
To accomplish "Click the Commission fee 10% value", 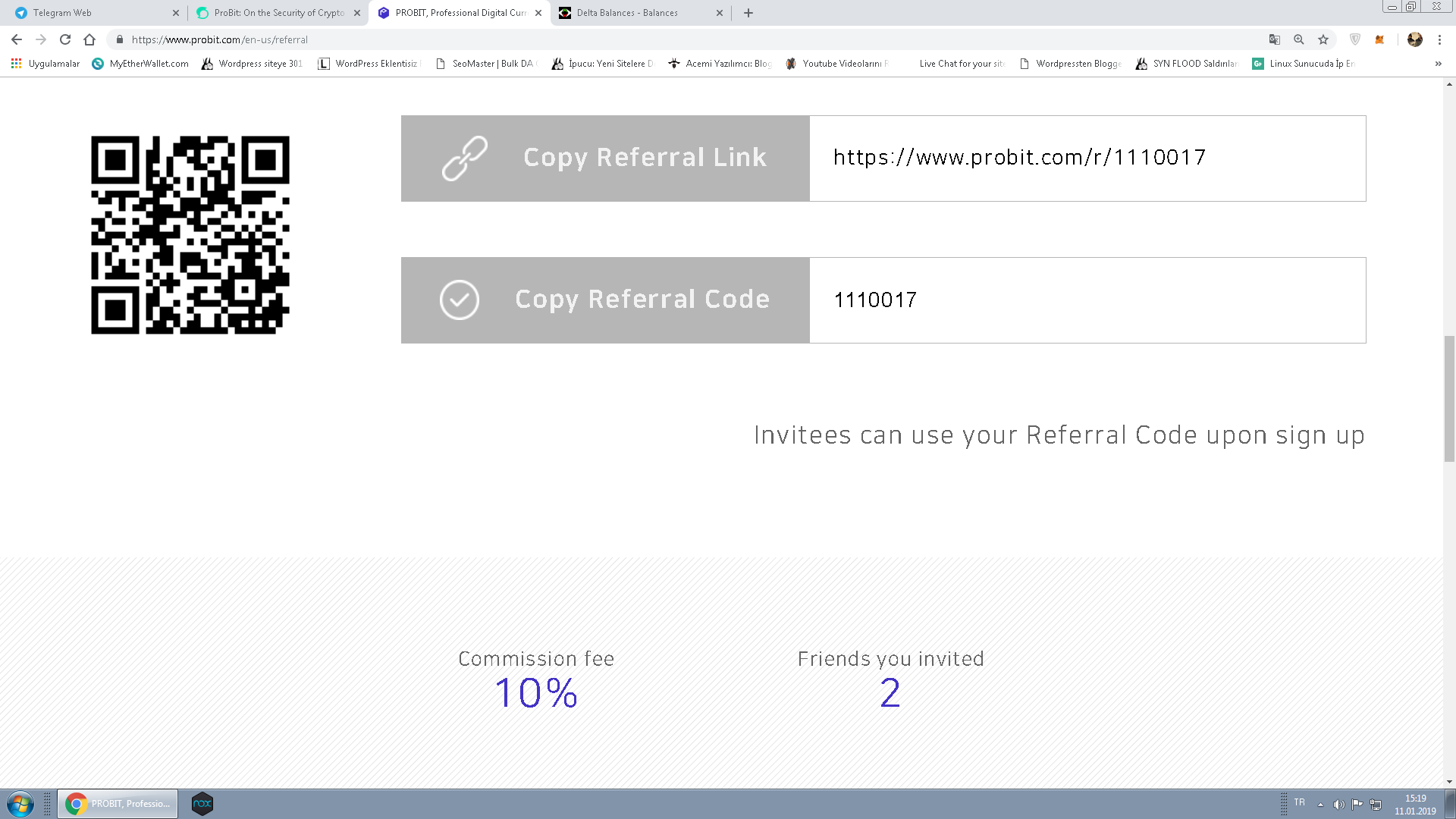I will tap(536, 693).
